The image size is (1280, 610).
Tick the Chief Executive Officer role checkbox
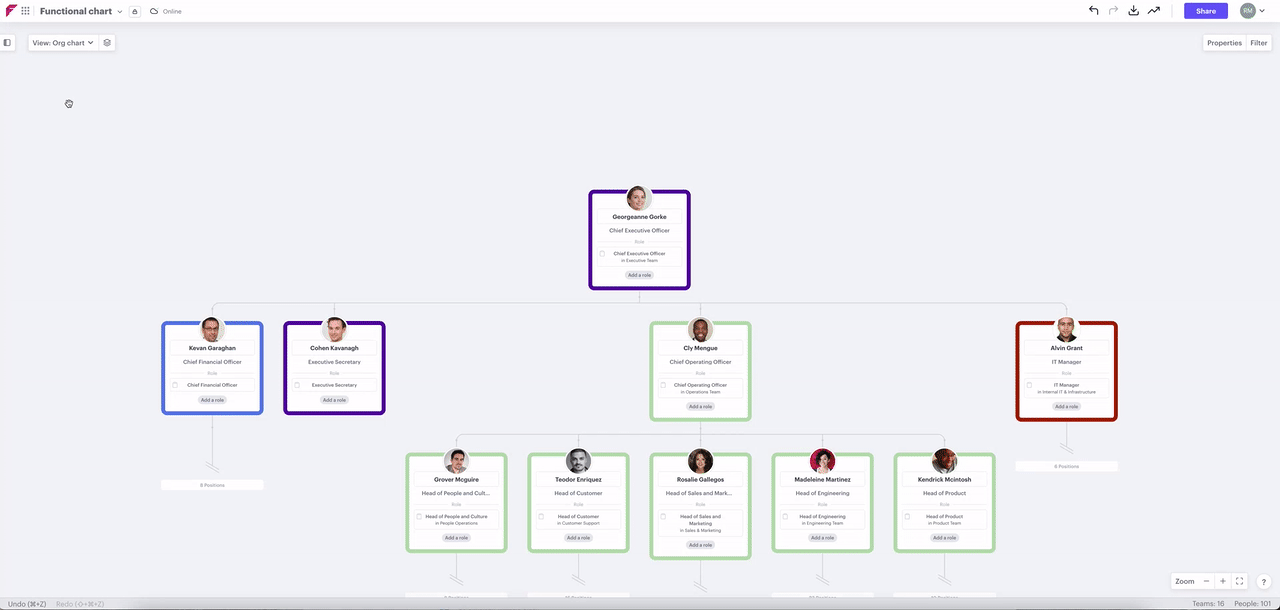tap(602, 254)
